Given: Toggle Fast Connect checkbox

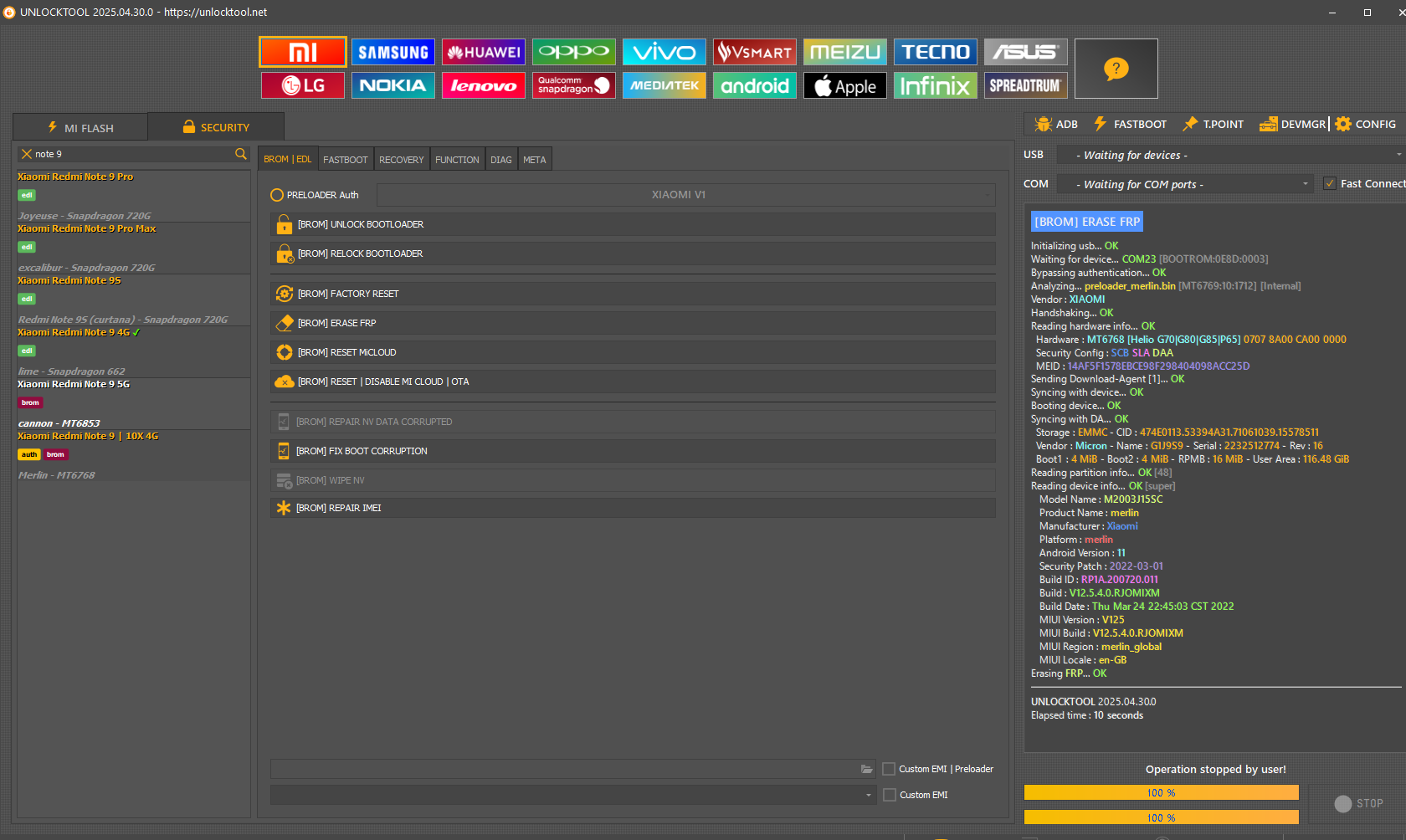Looking at the screenshot, I should coord(1330,183).
